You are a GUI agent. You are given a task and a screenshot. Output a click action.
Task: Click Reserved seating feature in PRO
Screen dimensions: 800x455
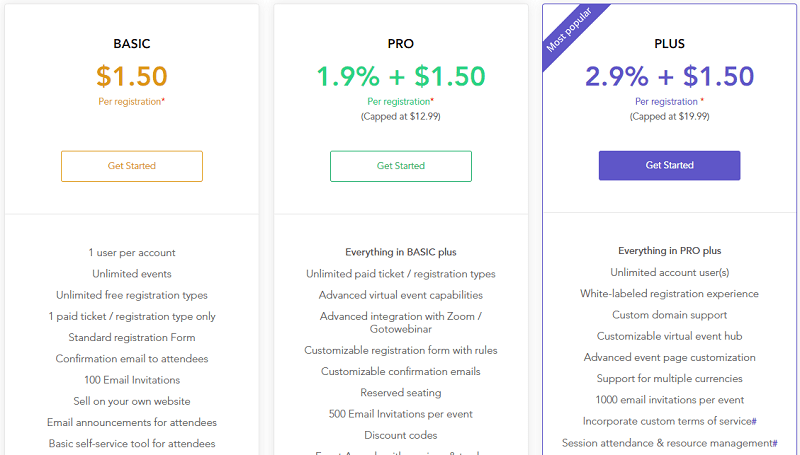point(401,393)
